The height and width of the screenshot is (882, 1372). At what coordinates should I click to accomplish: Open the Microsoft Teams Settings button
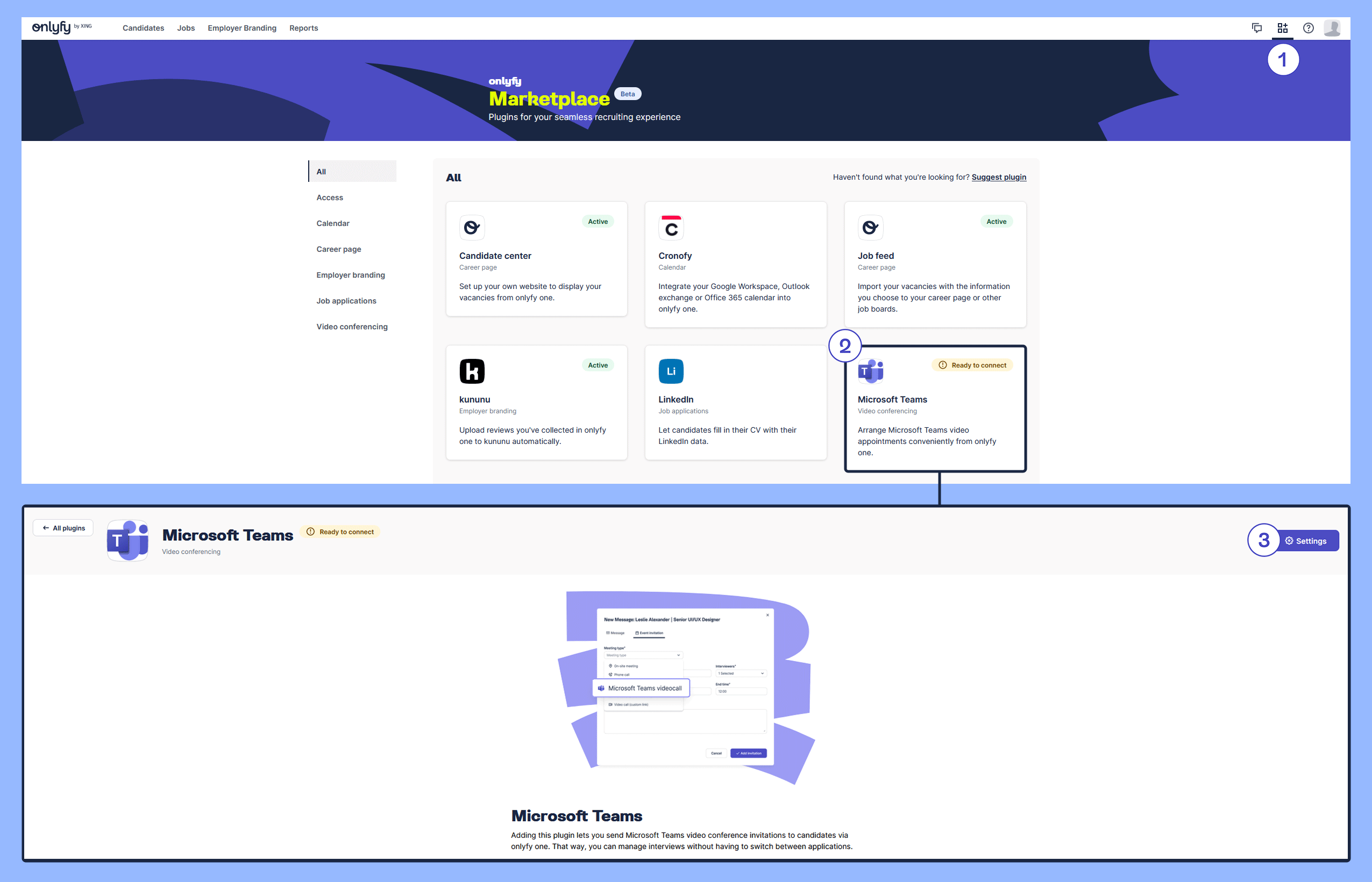pos(1309,541)
